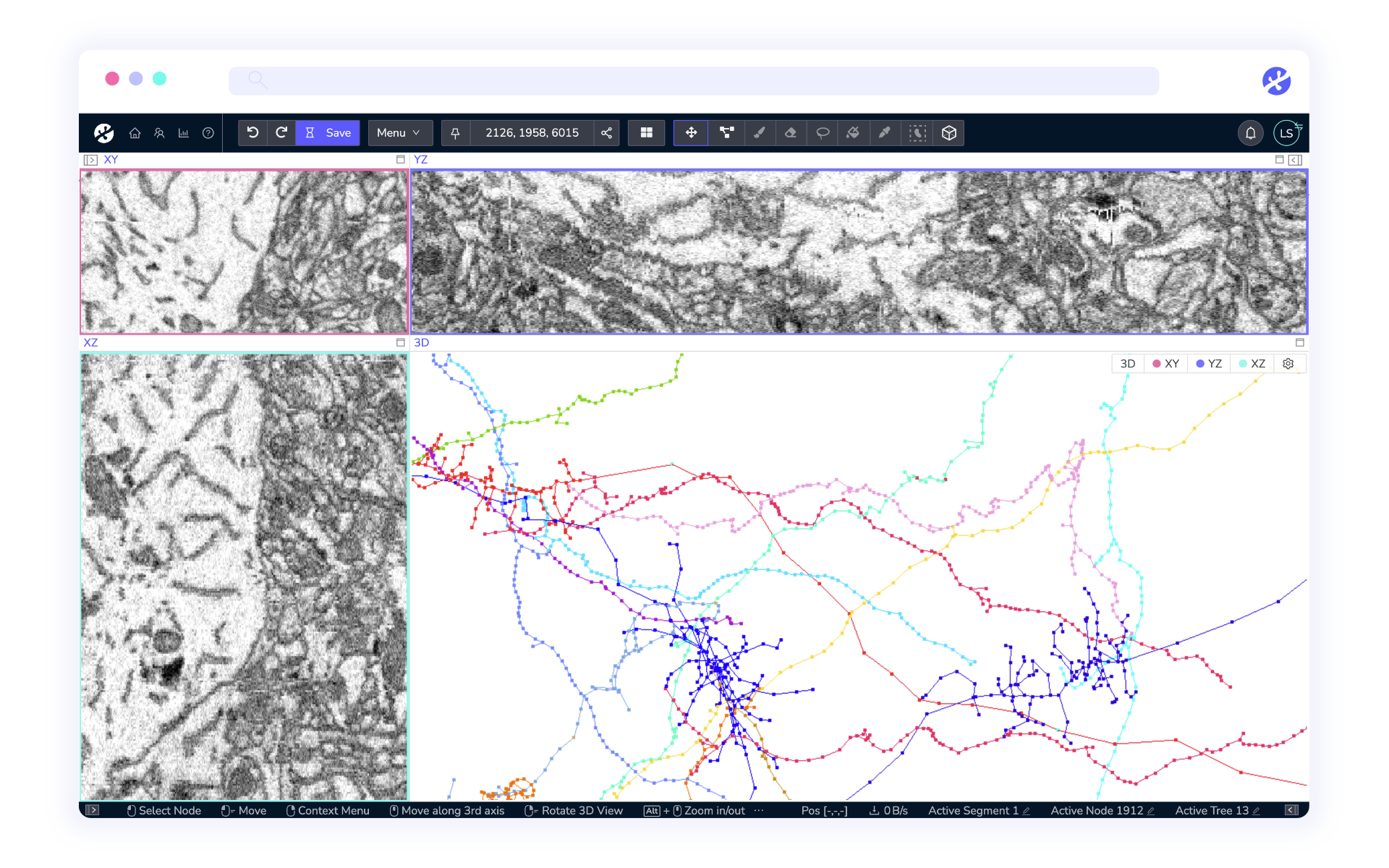This screenshot has width=1389, height=868.
Task: Select the Fill cell tool
Action: [x=854, y=133]
